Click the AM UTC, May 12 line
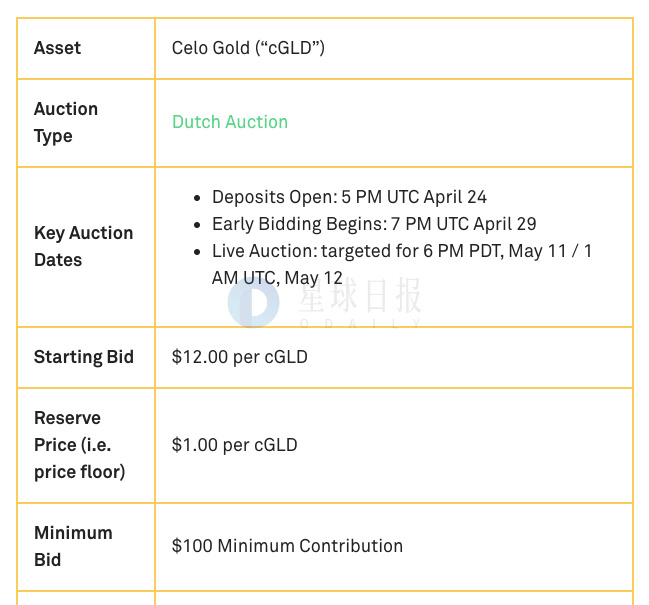Image resolution: width=649 pixels, height=605 pixels. (277, 278)
